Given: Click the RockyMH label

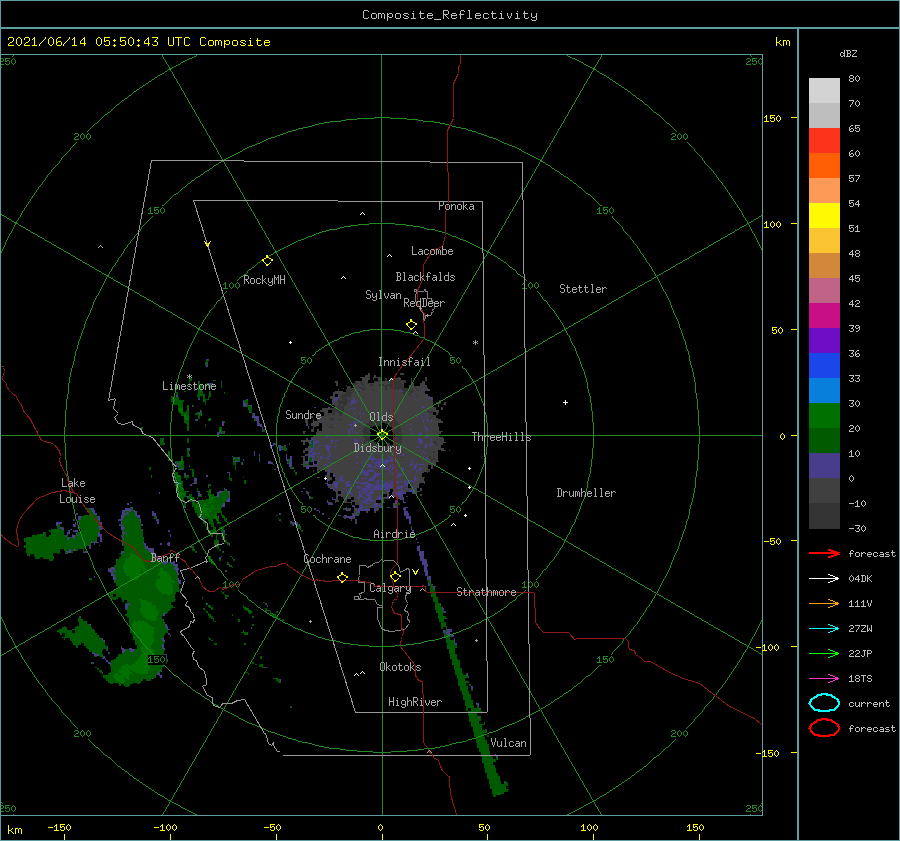Looking at the screenshot, I should tap(264, 280).
